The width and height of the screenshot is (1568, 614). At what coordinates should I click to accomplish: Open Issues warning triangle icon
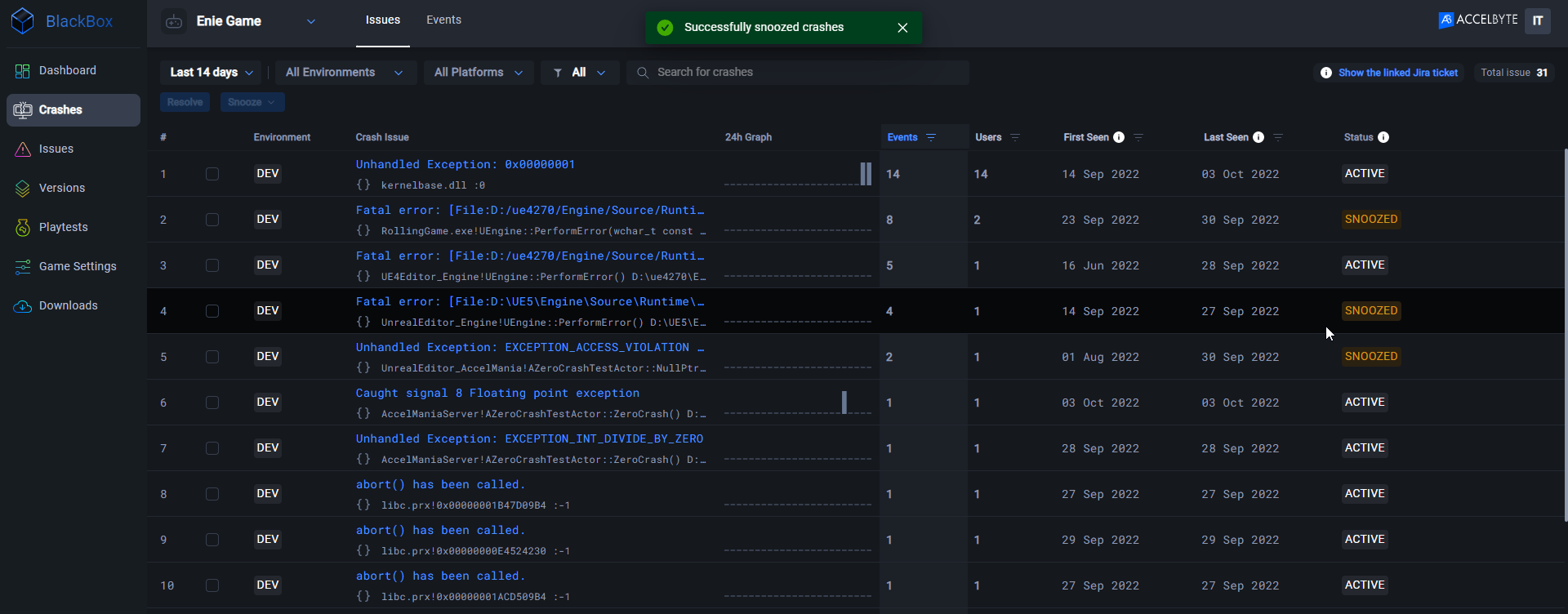click(x=23, y=149)
